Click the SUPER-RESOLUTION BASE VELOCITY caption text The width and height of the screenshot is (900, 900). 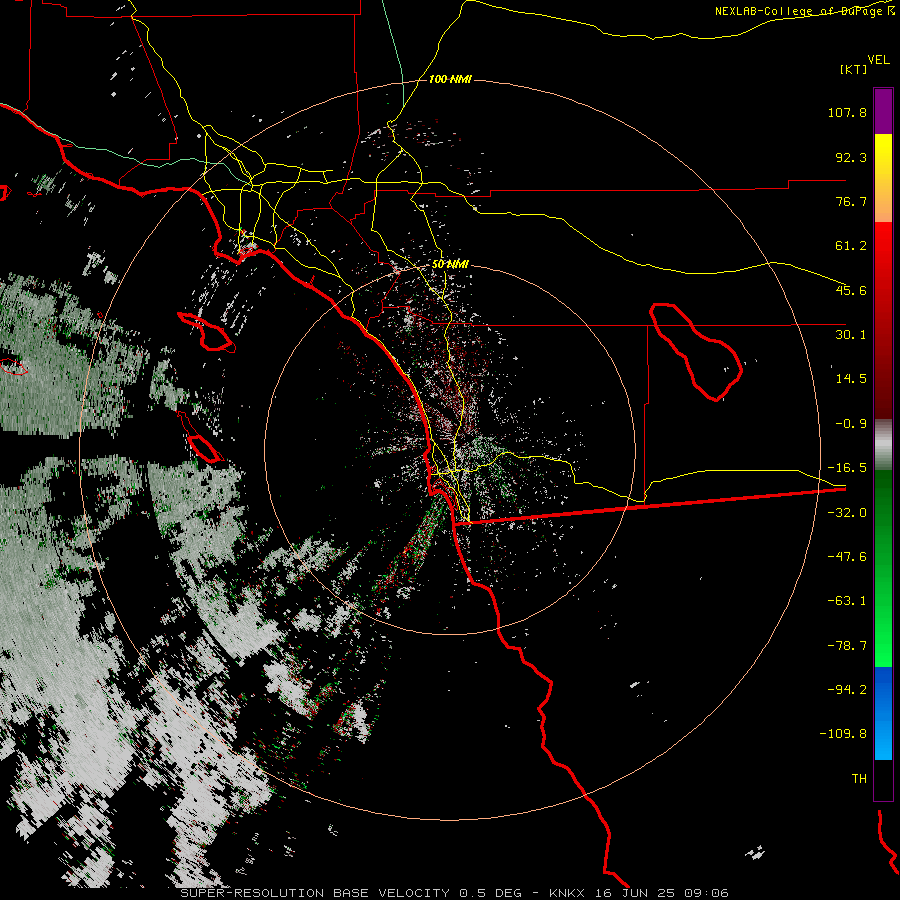coord(317,893)
